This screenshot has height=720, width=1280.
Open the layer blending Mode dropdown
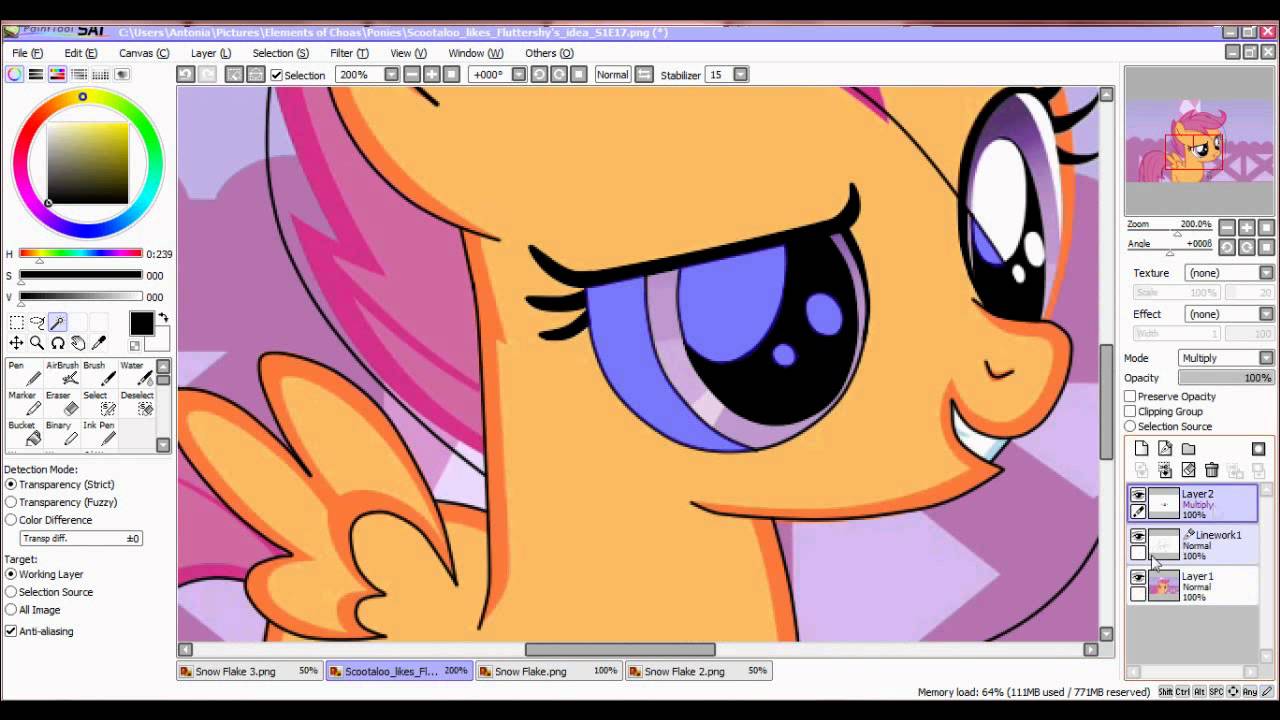click(1266, 358)
